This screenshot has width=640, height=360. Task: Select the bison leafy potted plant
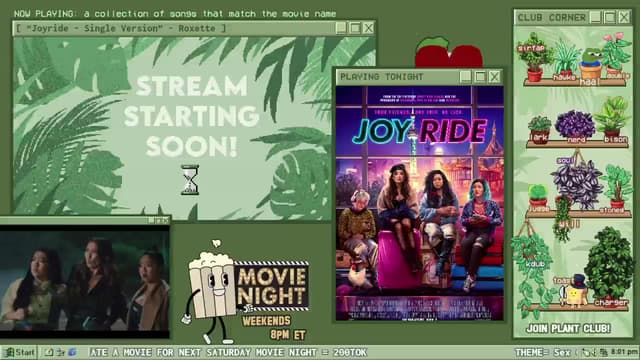[x=613, y=120]
